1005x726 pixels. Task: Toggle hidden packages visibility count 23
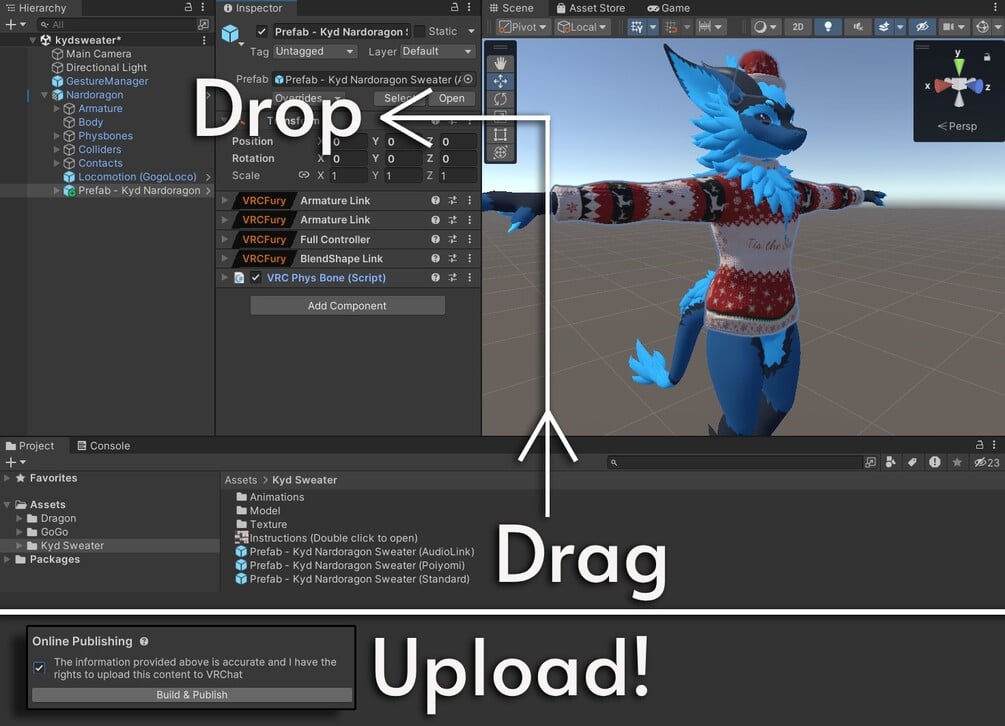987,462
